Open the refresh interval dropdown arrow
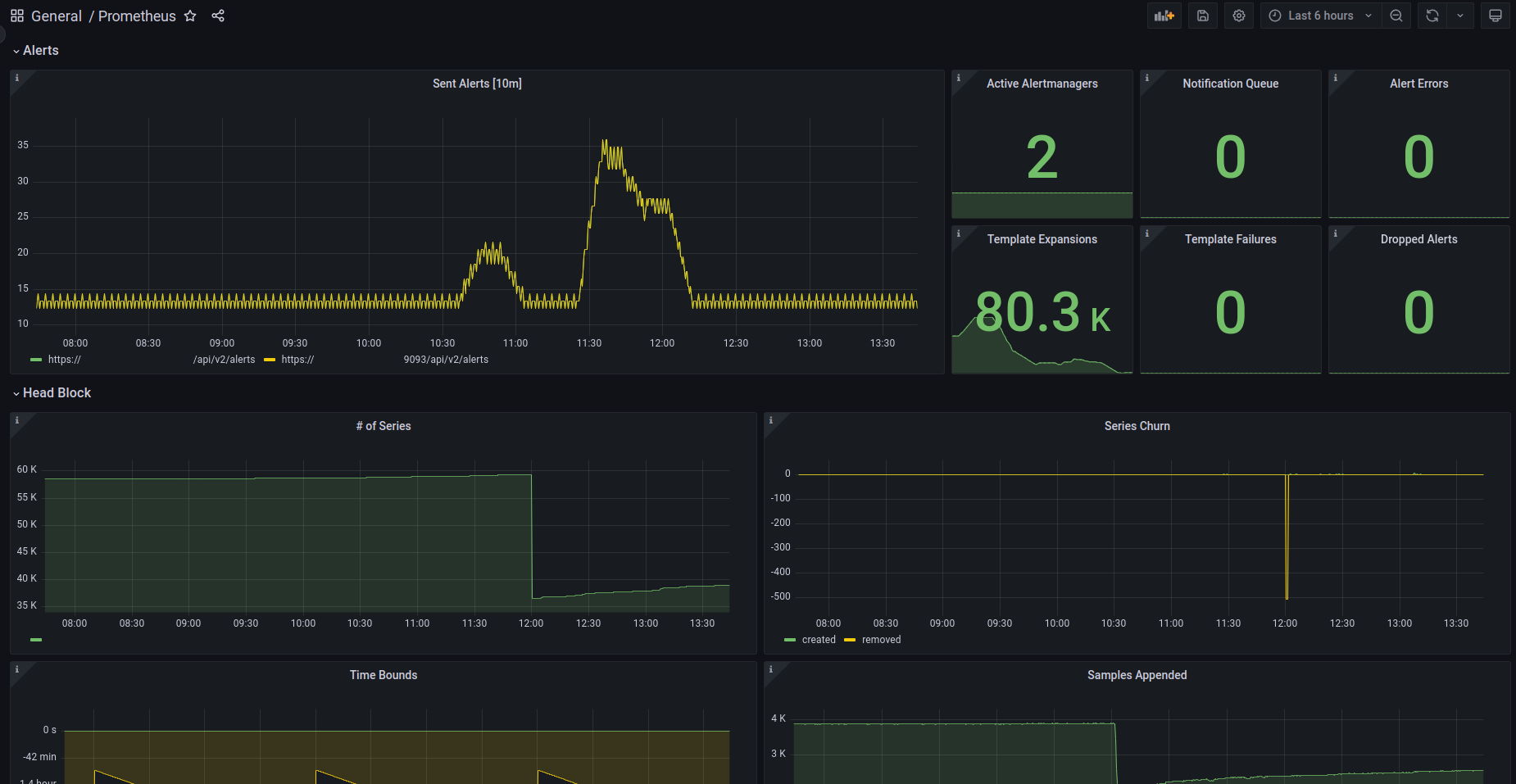Screen dimensions: 1516x784 [1460, 16]
